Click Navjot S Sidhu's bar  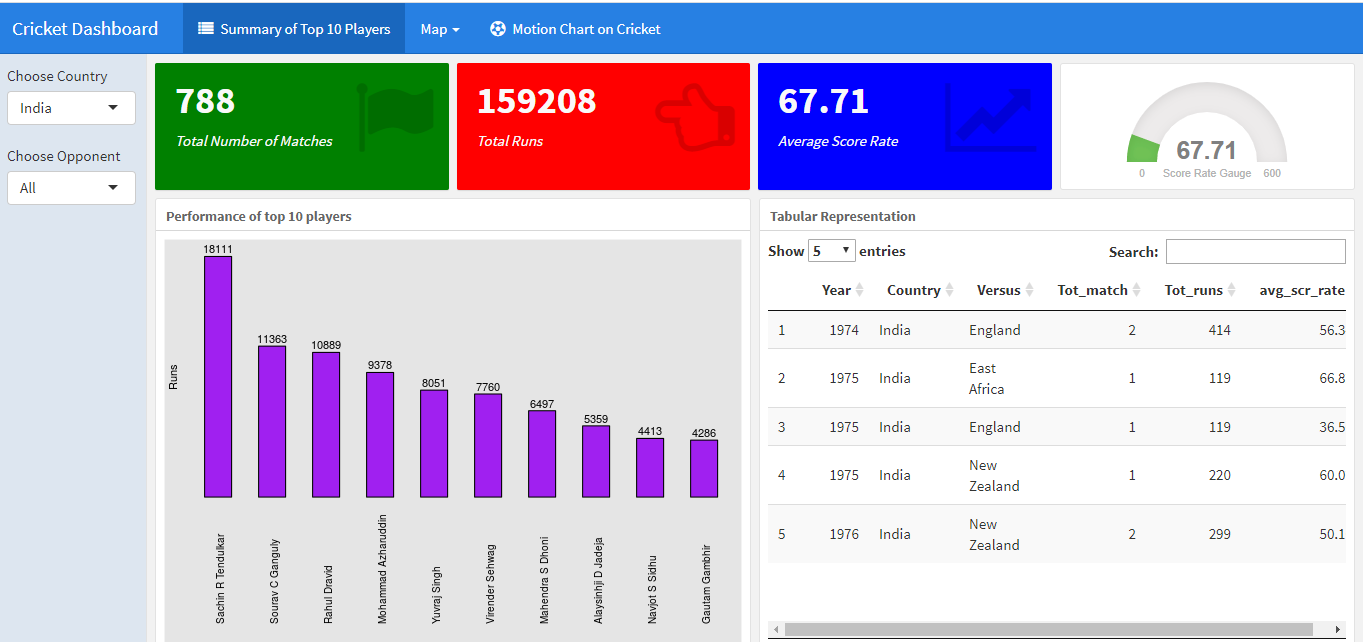pos(650,468)
